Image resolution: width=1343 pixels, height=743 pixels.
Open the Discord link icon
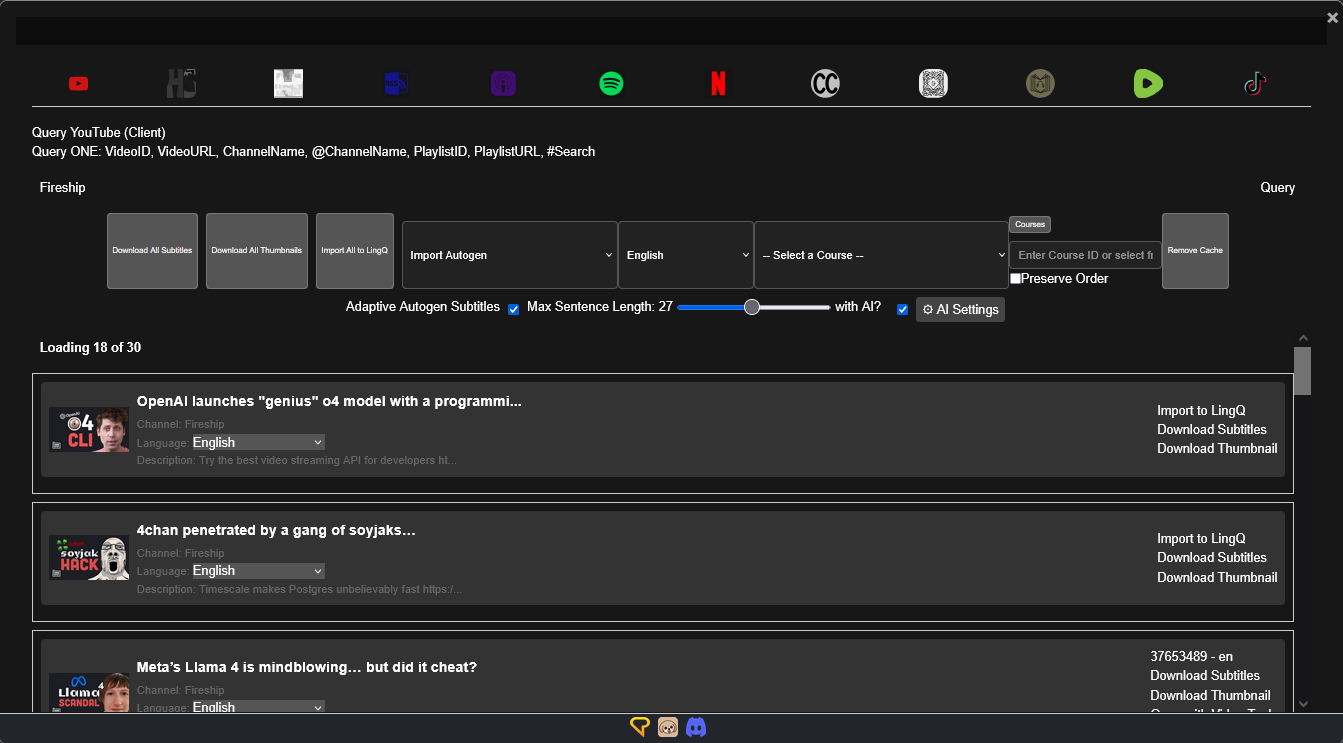(696, 727)
